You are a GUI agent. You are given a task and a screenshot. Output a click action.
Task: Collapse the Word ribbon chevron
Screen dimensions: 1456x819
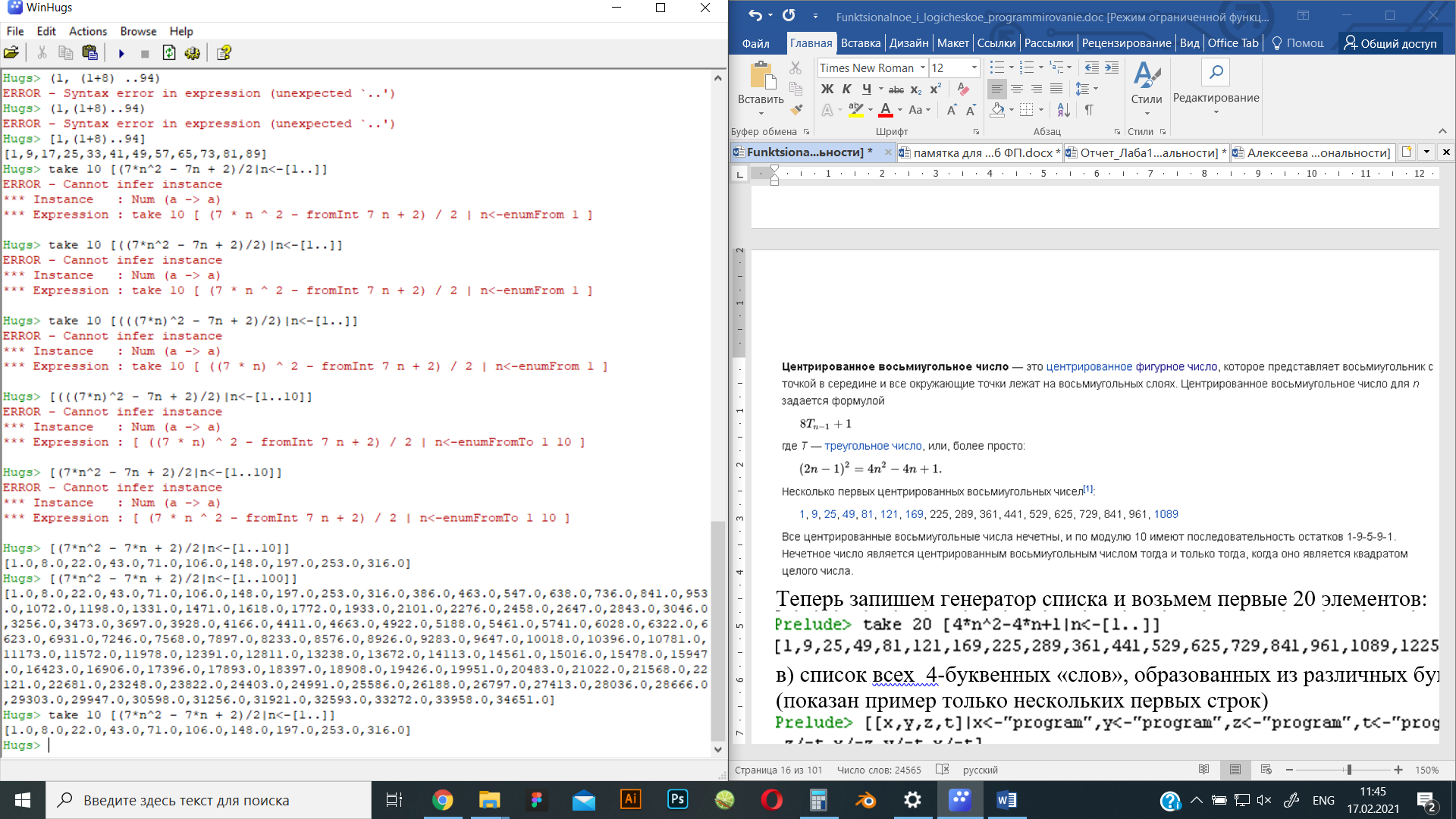point(1442,131)
